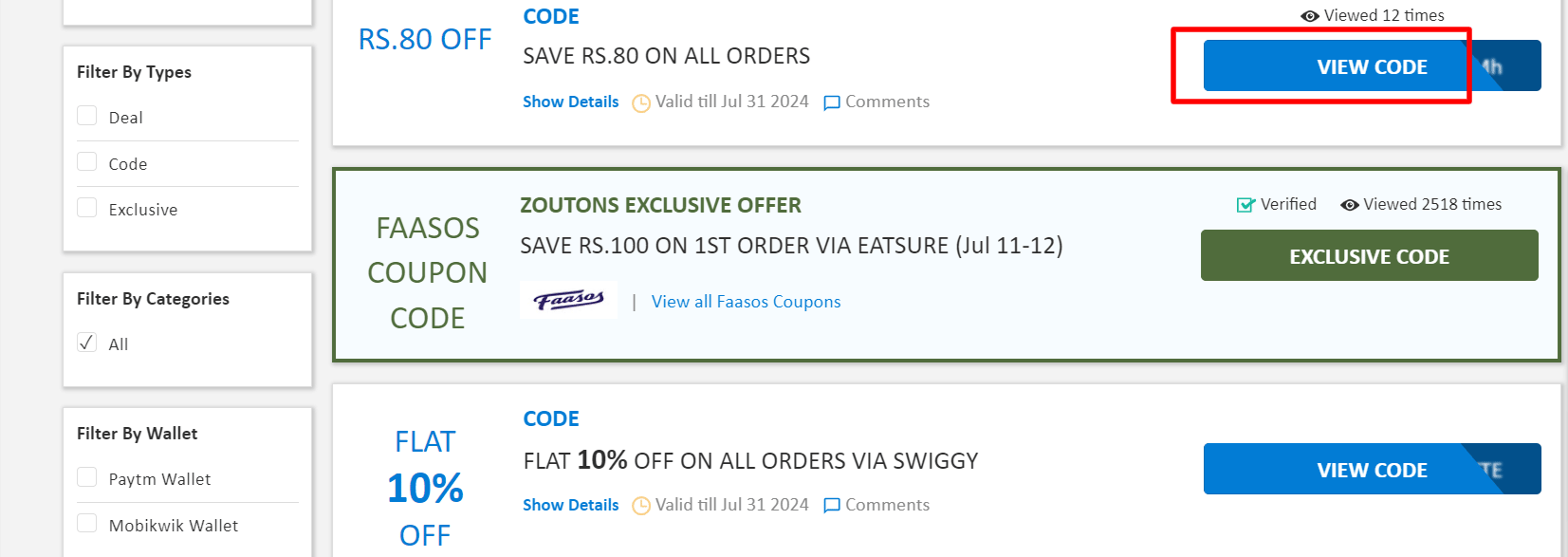1568x557 pixels.
Task: Check the Code type filter
Action: click(87, 162)
